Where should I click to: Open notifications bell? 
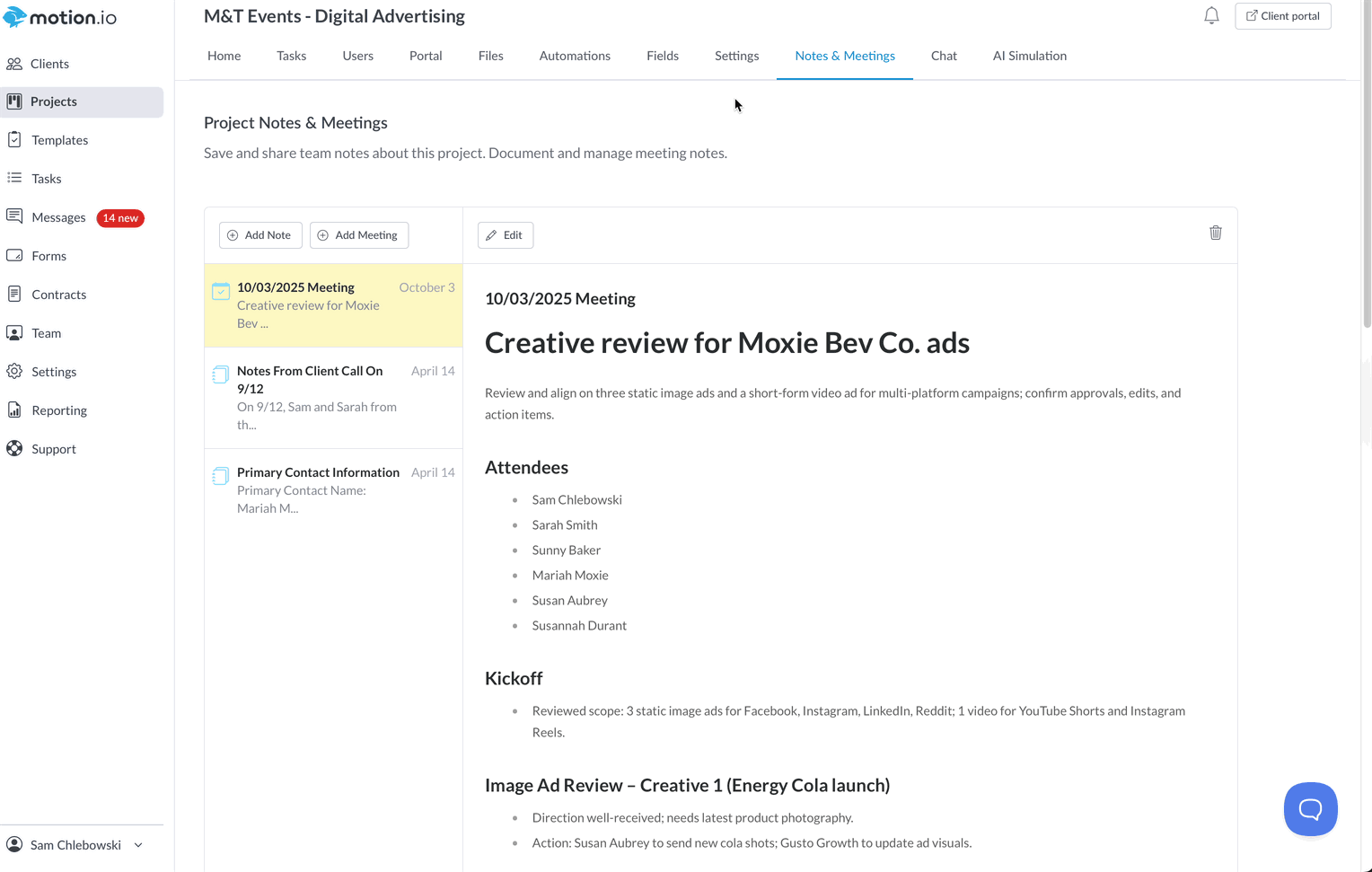click(1211, 15)
